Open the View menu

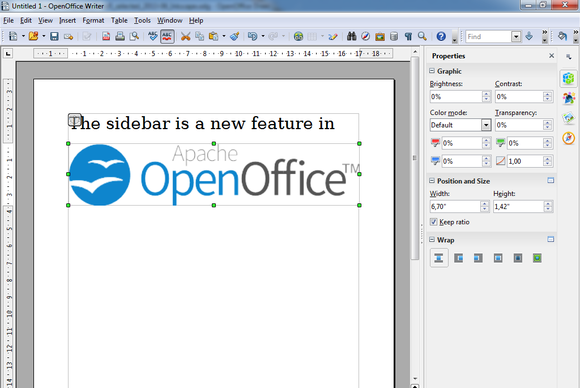[x=45, y=20]
